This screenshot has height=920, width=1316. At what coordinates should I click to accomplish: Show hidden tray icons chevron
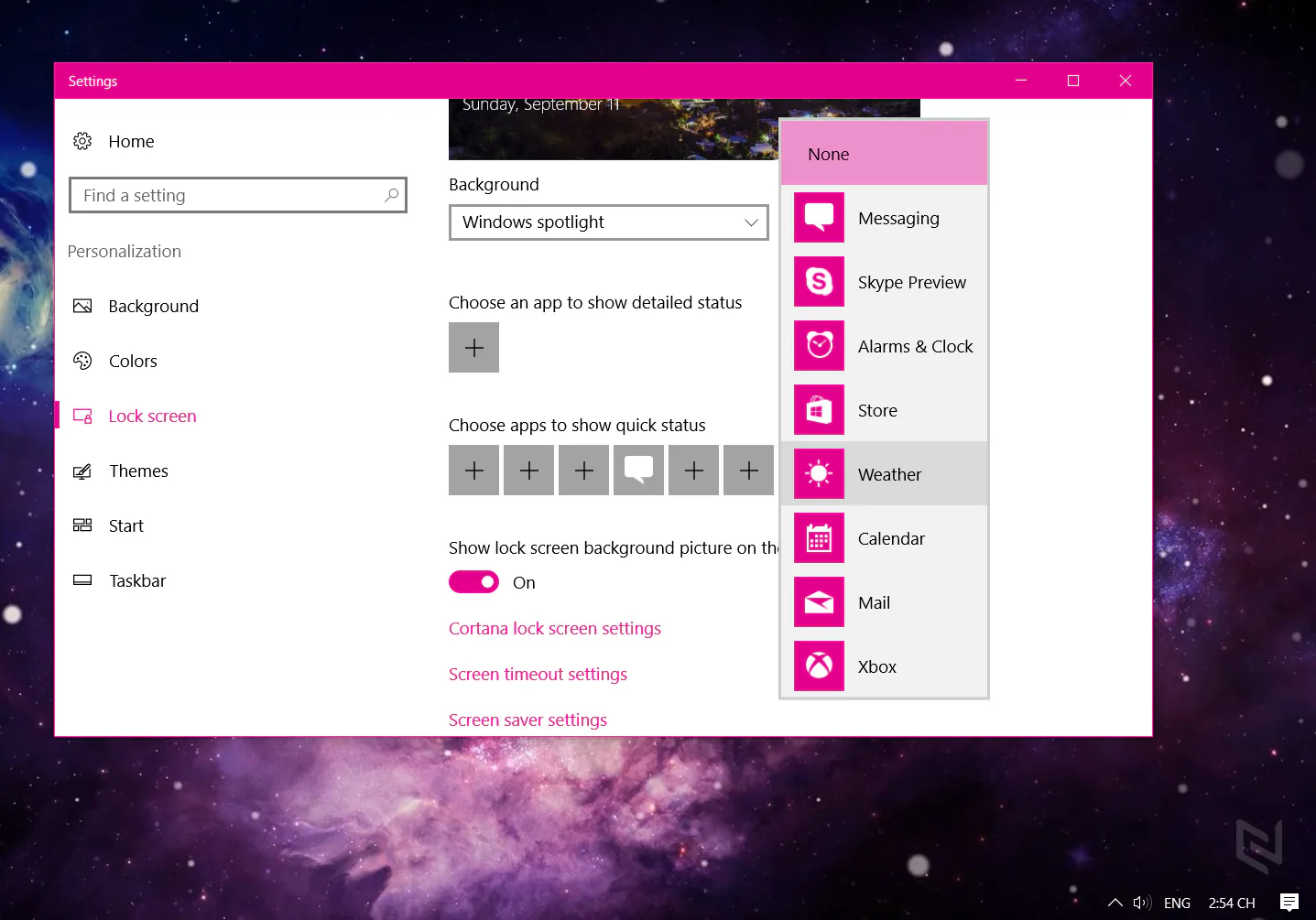(x=1115, y=903)
